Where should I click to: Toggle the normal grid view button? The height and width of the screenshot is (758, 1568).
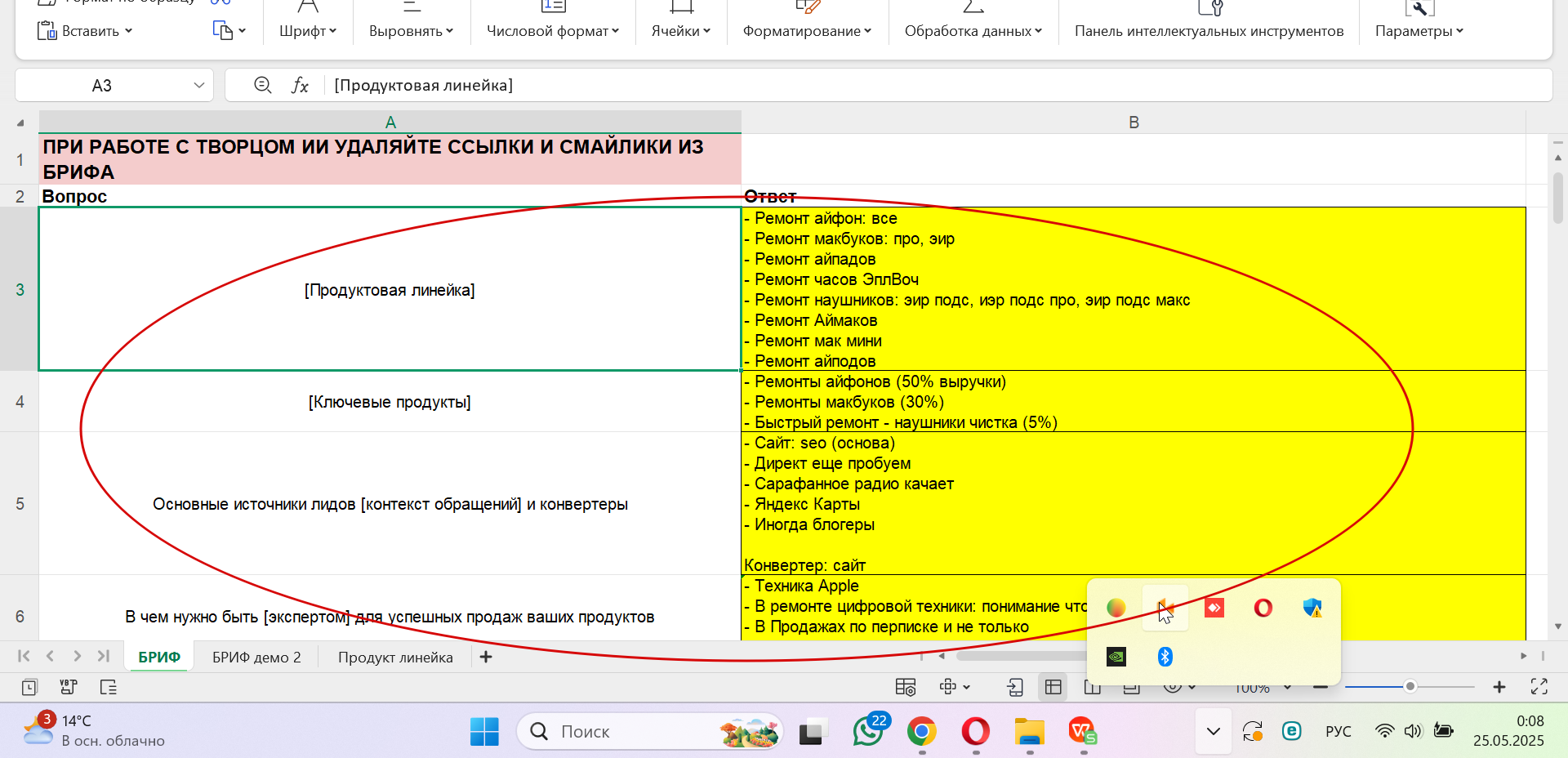pos(1053,687)
